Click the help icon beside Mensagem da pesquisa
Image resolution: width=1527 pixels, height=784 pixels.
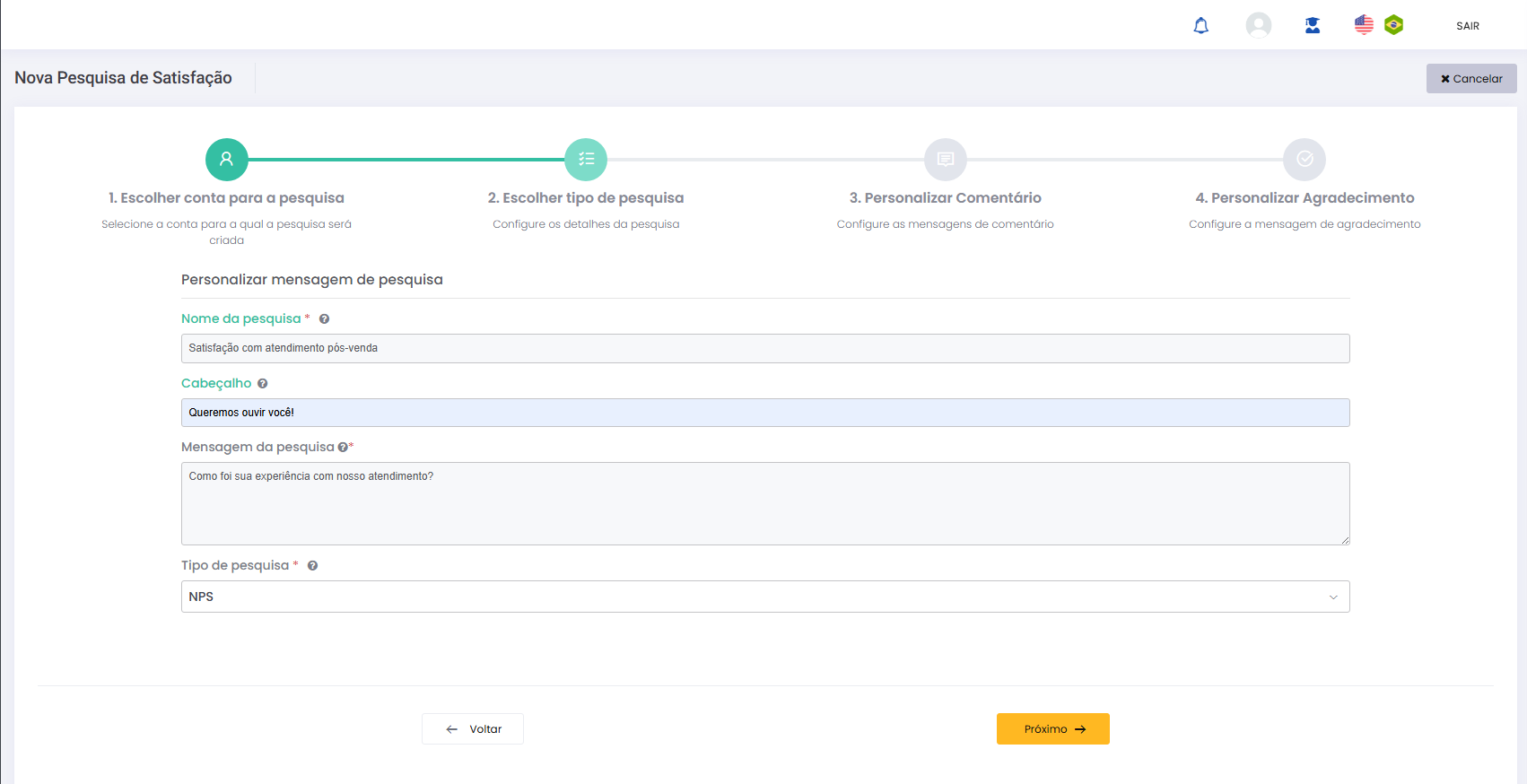click(343, 448)
